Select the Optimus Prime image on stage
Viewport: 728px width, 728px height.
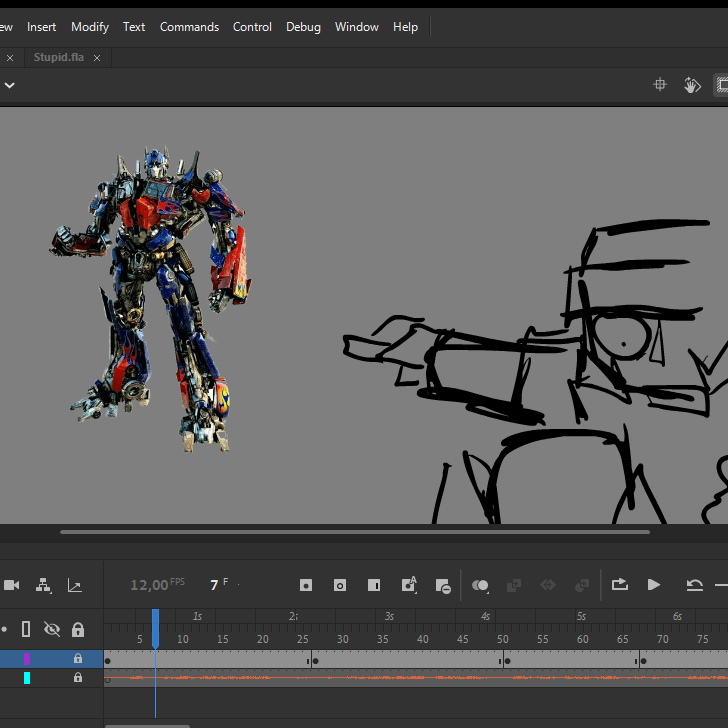(151, 299)
